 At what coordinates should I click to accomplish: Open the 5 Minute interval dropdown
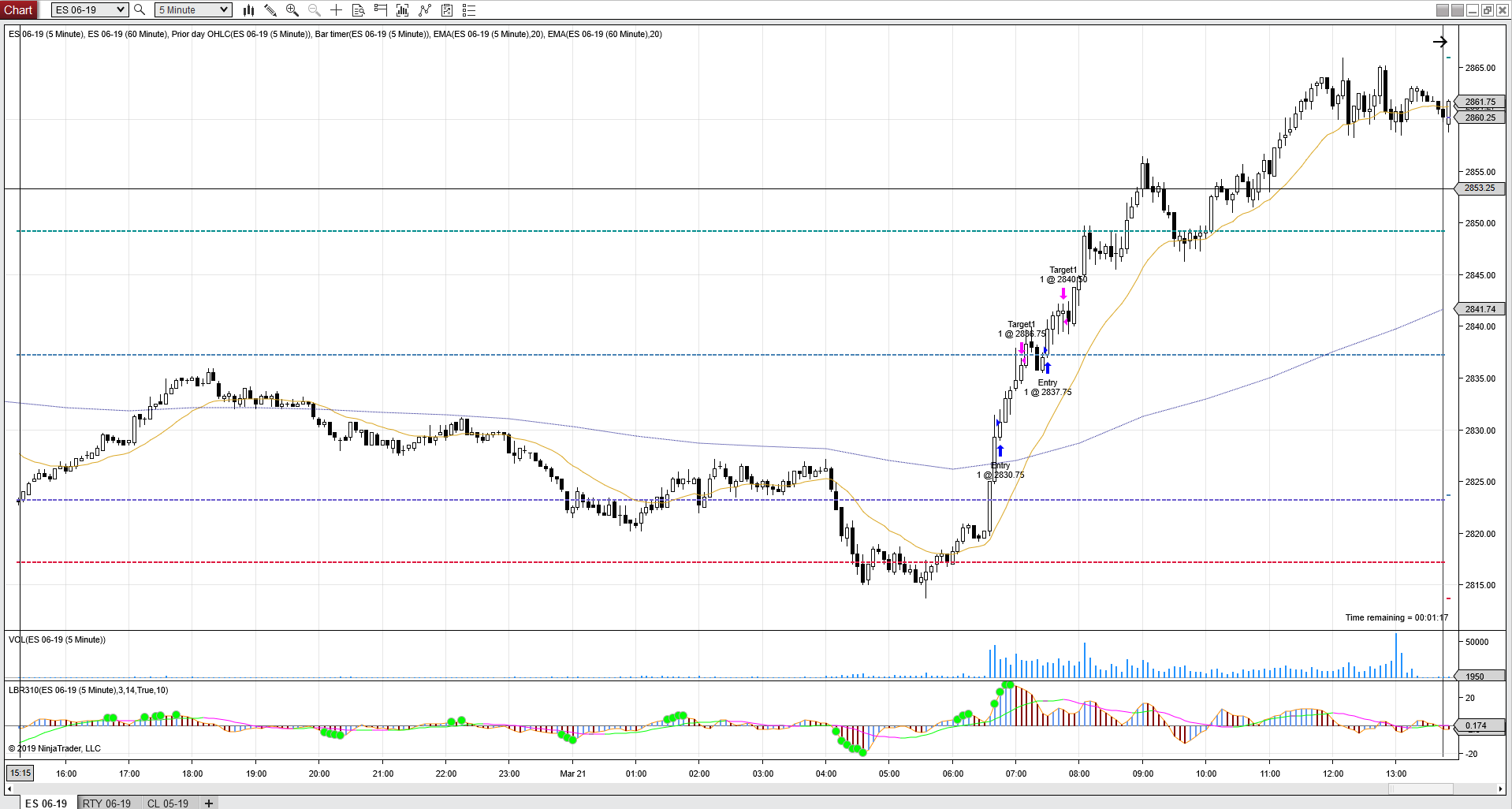(193, 9)
